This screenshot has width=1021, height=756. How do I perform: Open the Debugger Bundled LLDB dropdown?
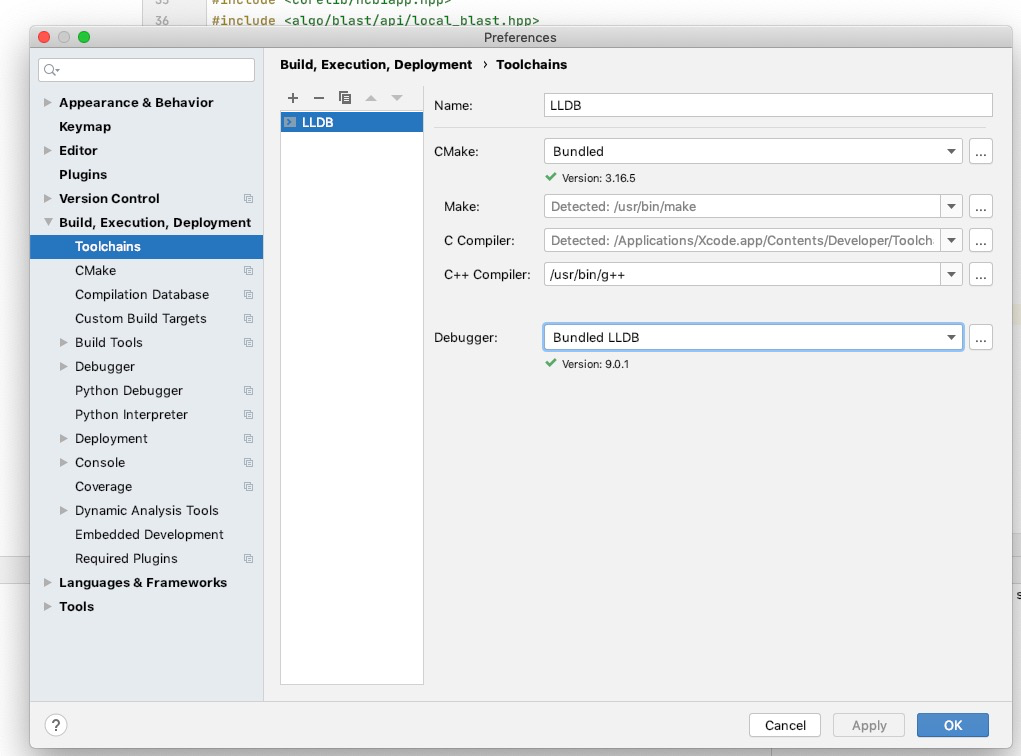tap(753, 337)
